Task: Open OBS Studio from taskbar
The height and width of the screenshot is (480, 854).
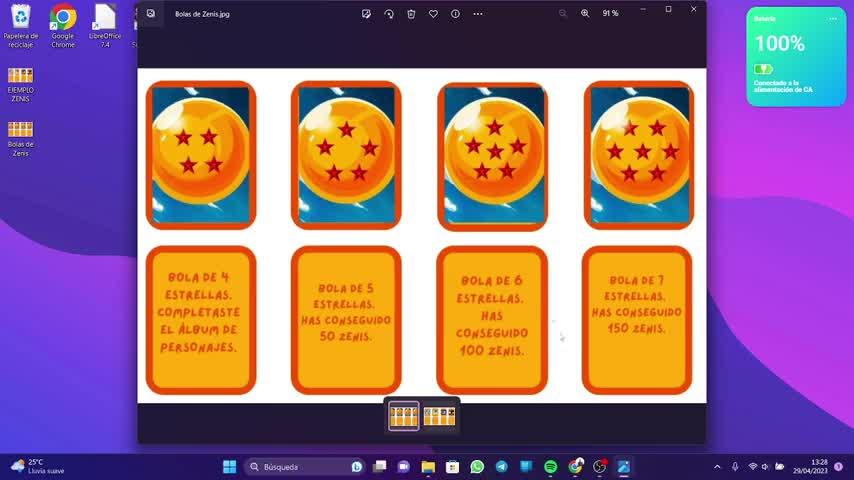Action: (600, 467)
